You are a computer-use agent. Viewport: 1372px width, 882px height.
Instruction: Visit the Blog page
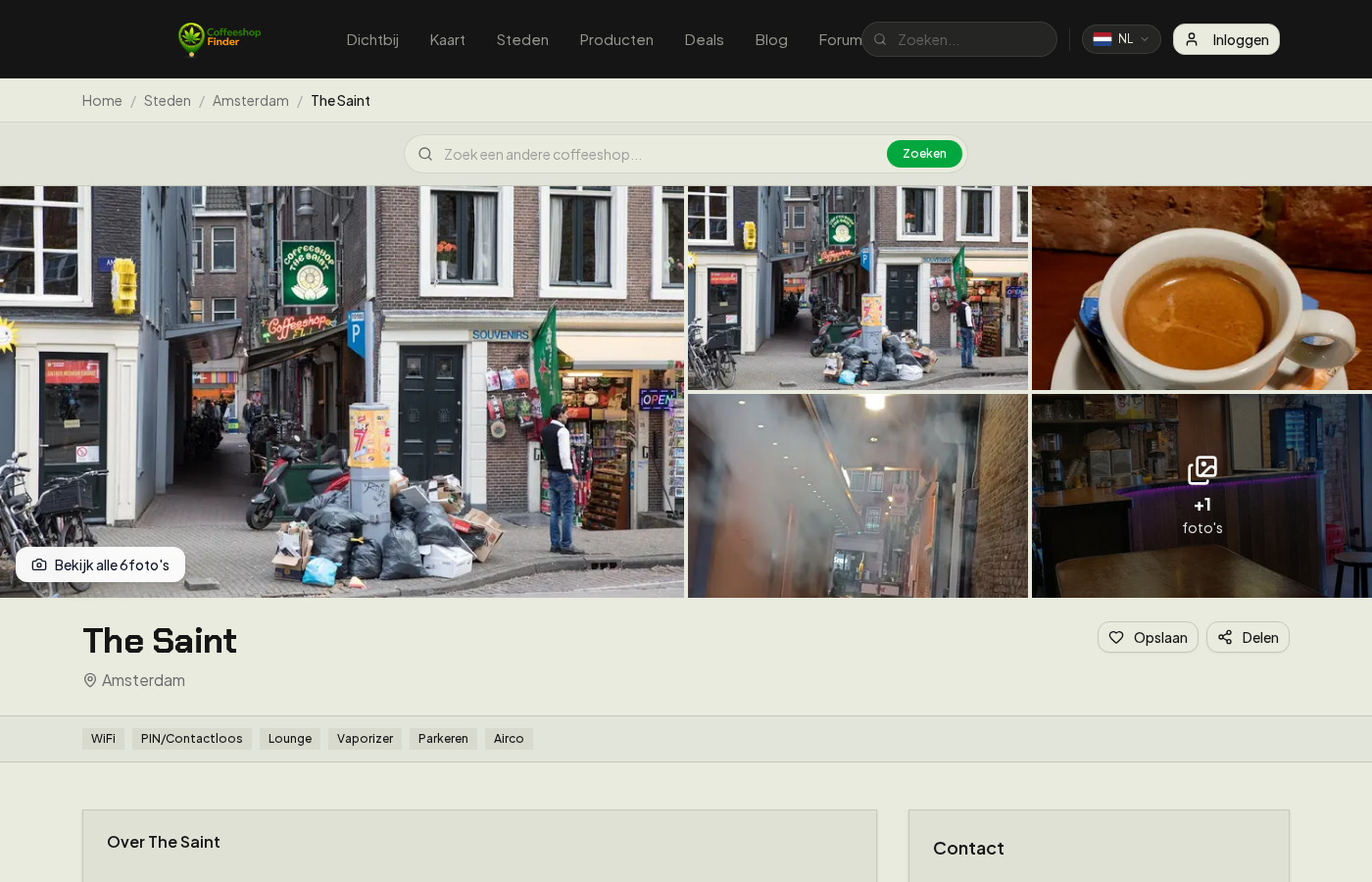(x=771, y=39)
